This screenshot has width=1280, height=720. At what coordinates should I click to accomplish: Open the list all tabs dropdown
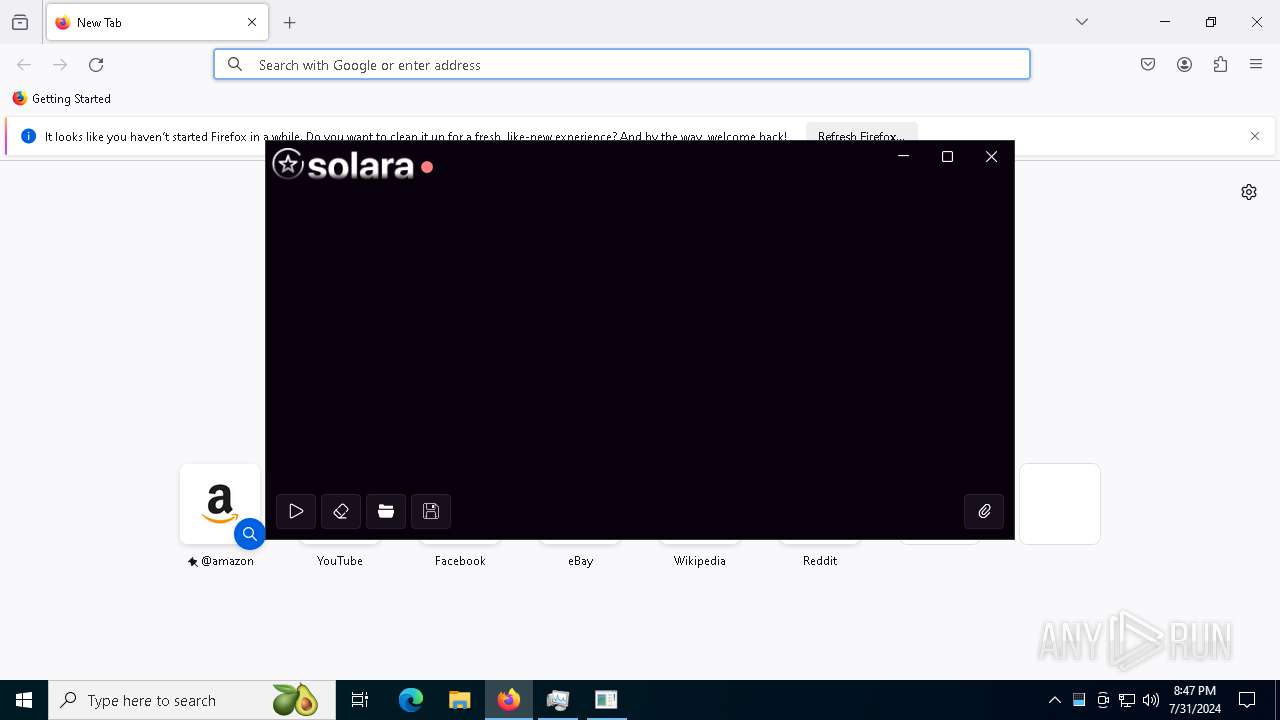pos(1082,22)
